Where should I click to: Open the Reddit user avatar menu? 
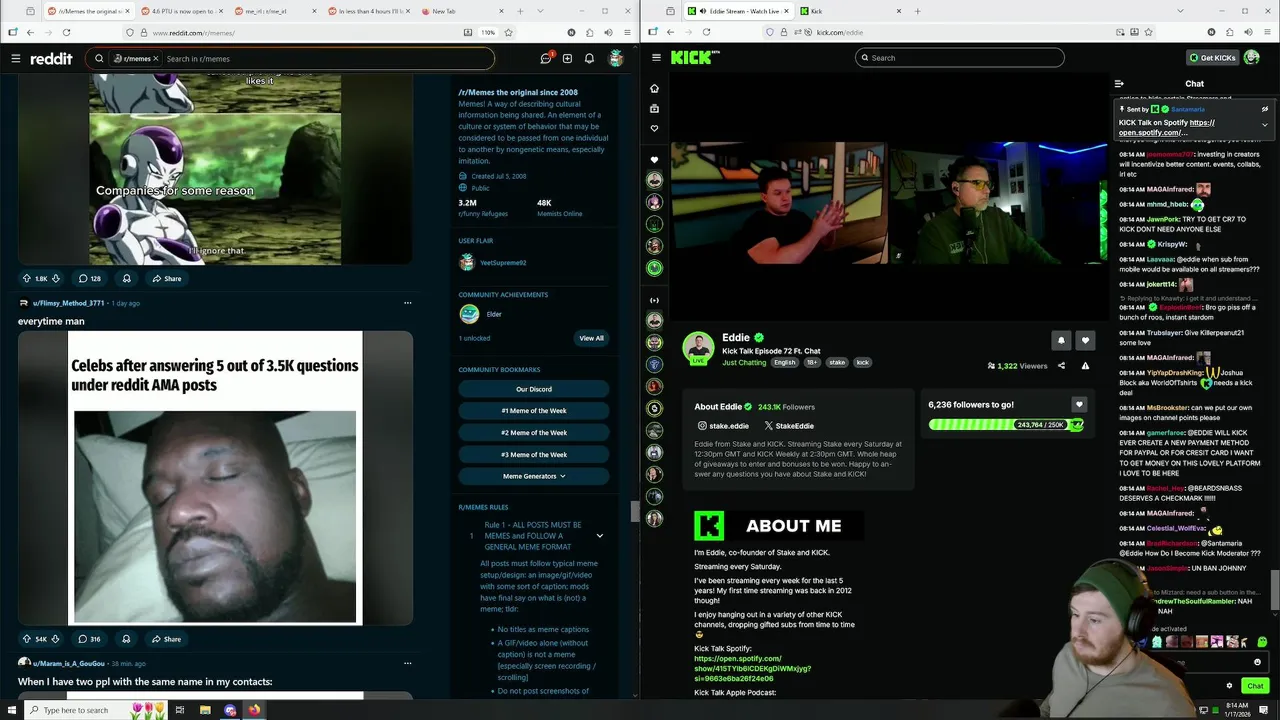[616, 58]
